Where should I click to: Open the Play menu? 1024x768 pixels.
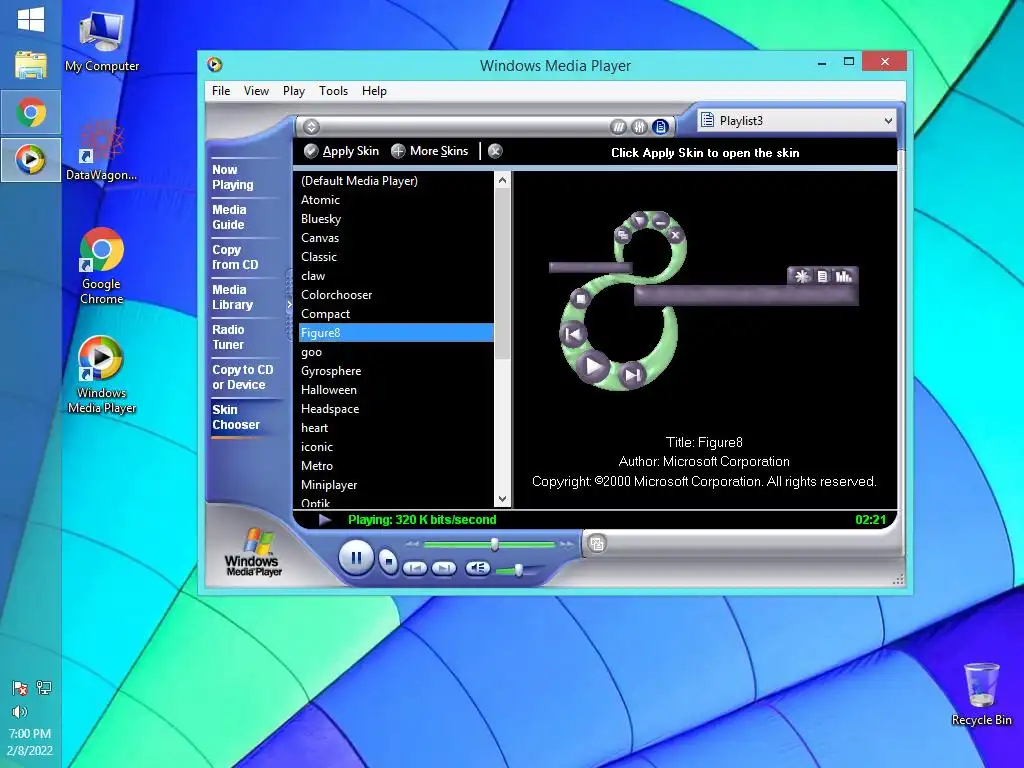[294, 91]
